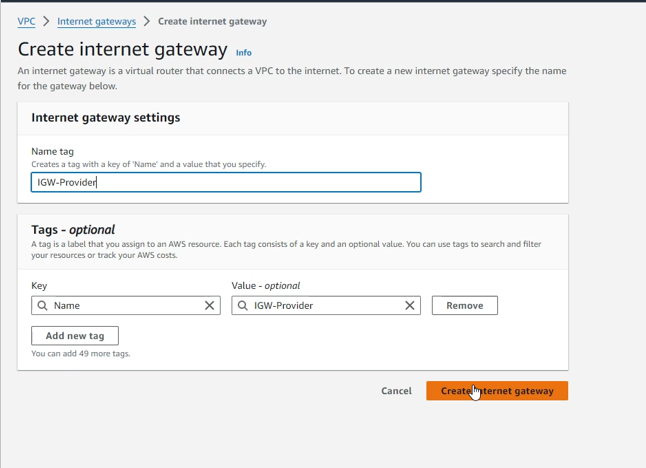The image size is (646, 468).
Task: Click the search icon in the Value field
Action: click(x=243, y=306)
